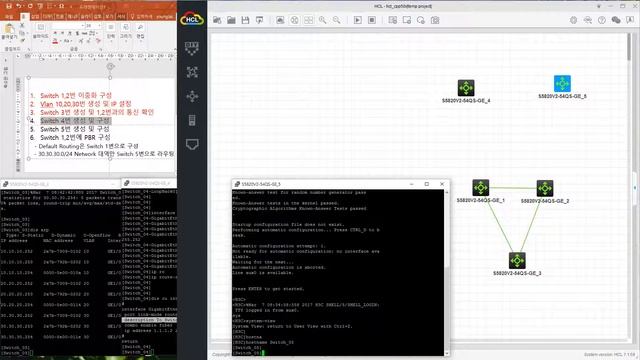The width and height of the screenshot is (640, 360).
Task: Toggle the grid view icon in HCL toolbar
Action: coord(309,20)
